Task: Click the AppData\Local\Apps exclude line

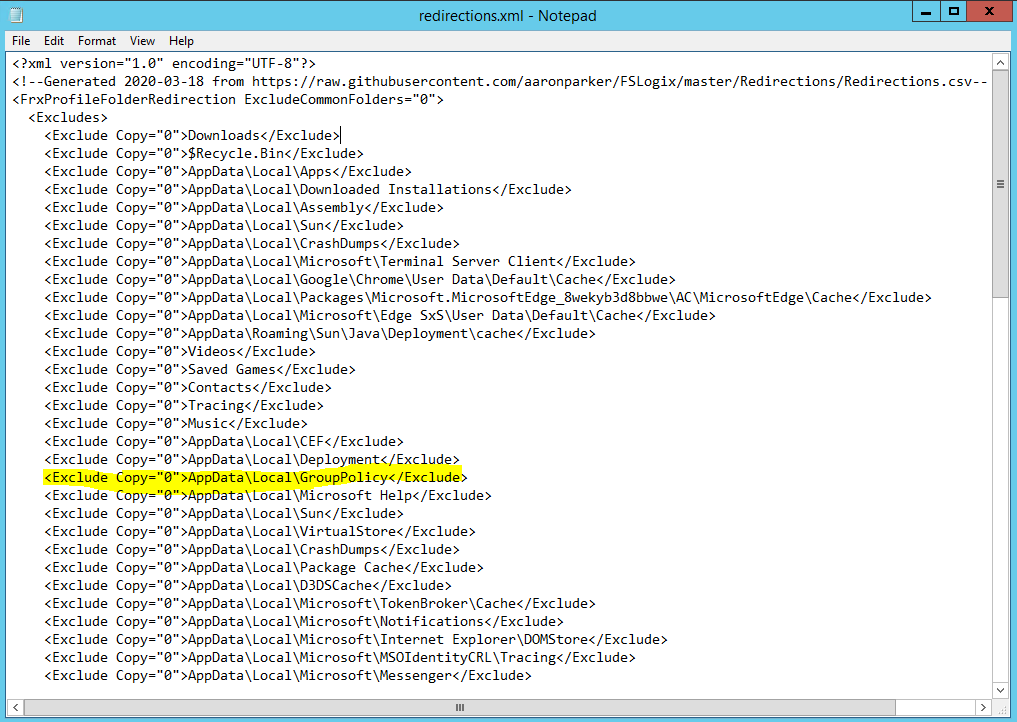Action: click(228, 172)
